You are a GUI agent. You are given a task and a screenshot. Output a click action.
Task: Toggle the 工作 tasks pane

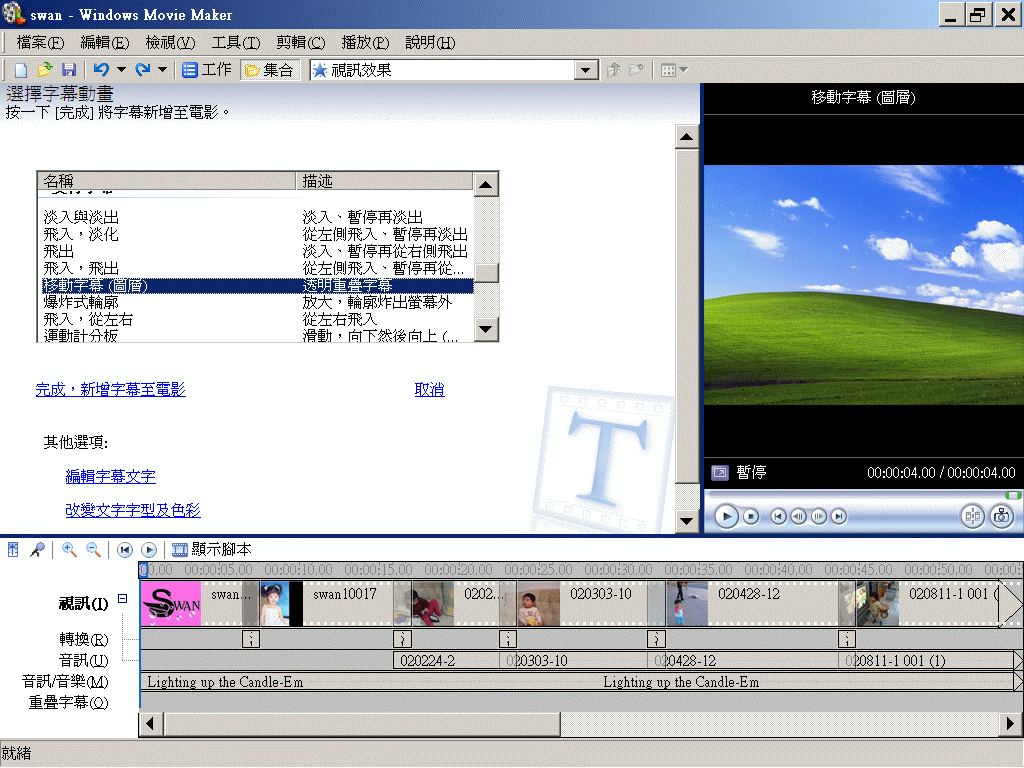[x=206, y=69]
